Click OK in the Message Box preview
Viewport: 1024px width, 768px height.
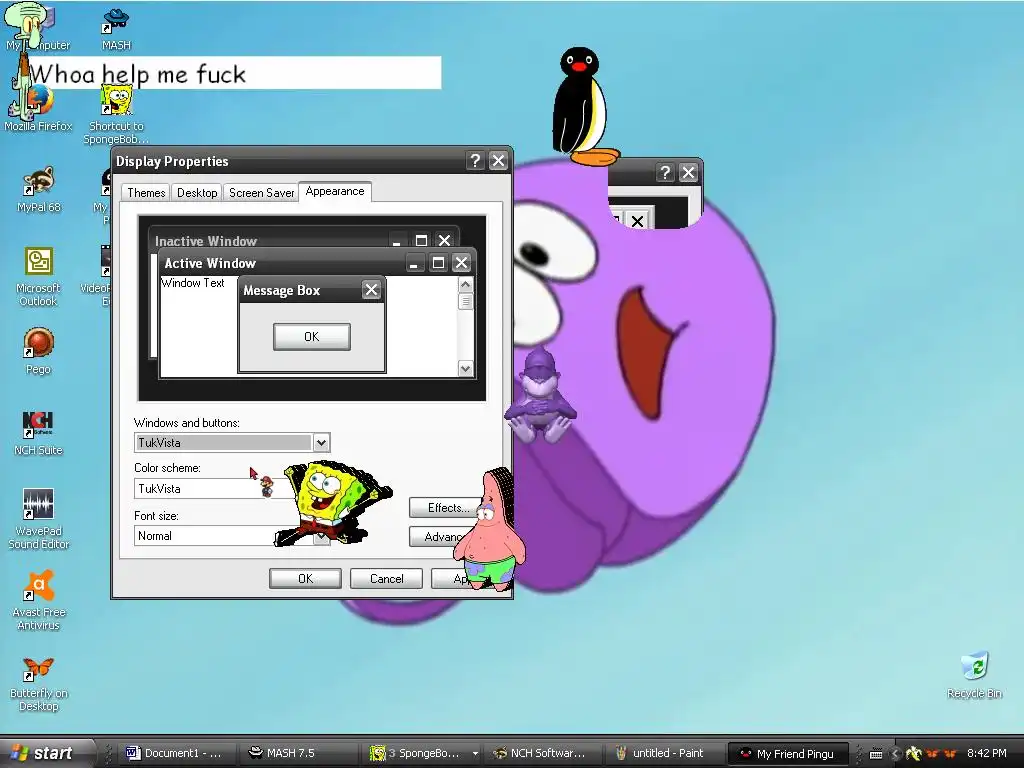[x=312, y=336]
